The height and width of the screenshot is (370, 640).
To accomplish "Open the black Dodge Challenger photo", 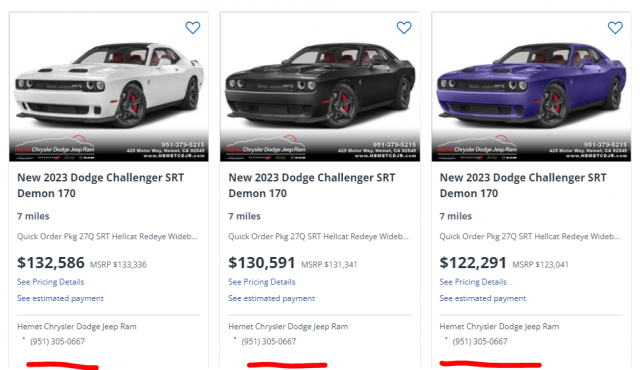I will tap(320, 87).
